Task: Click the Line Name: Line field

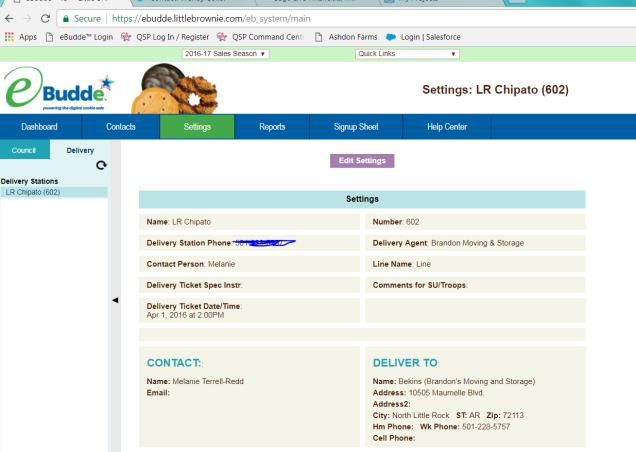Action: point(475,264)
